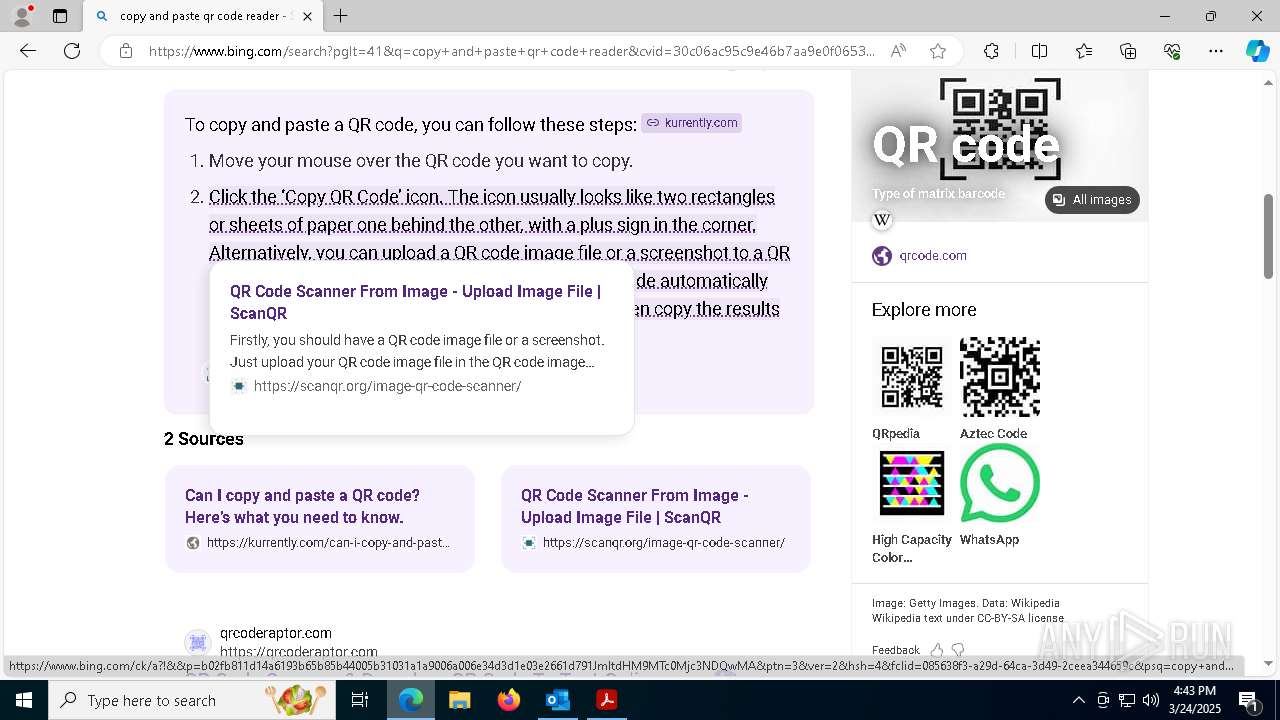Refresh the page with reload icon
Screen dimensions: 1280x720
pos(72,51)
